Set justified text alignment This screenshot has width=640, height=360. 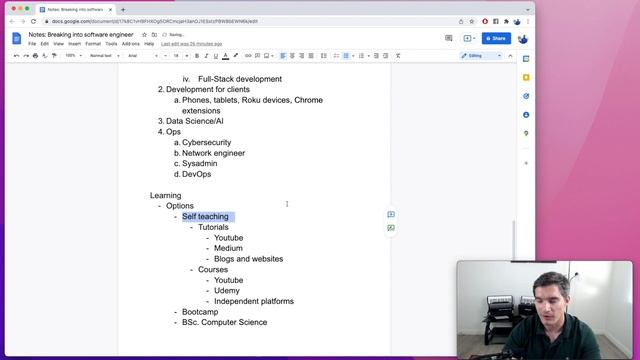pyautogui.click(x=311, y=56)
